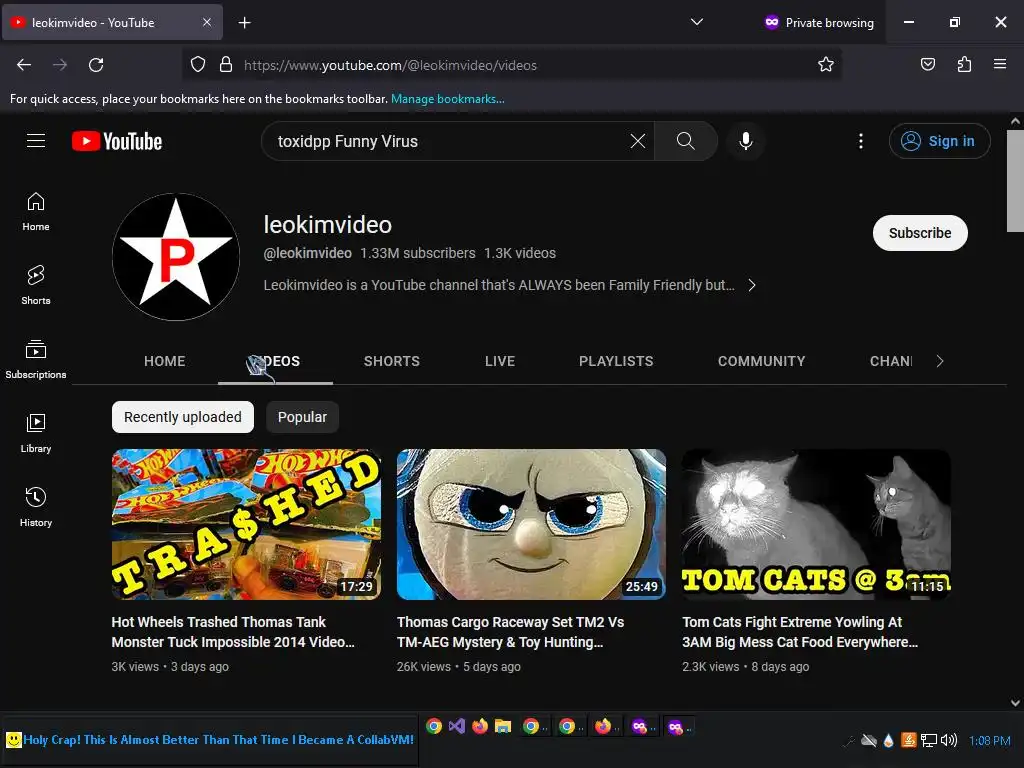Click the 1.33M subscribers text
Viewport: 1024px width, 768px height.
418,253
